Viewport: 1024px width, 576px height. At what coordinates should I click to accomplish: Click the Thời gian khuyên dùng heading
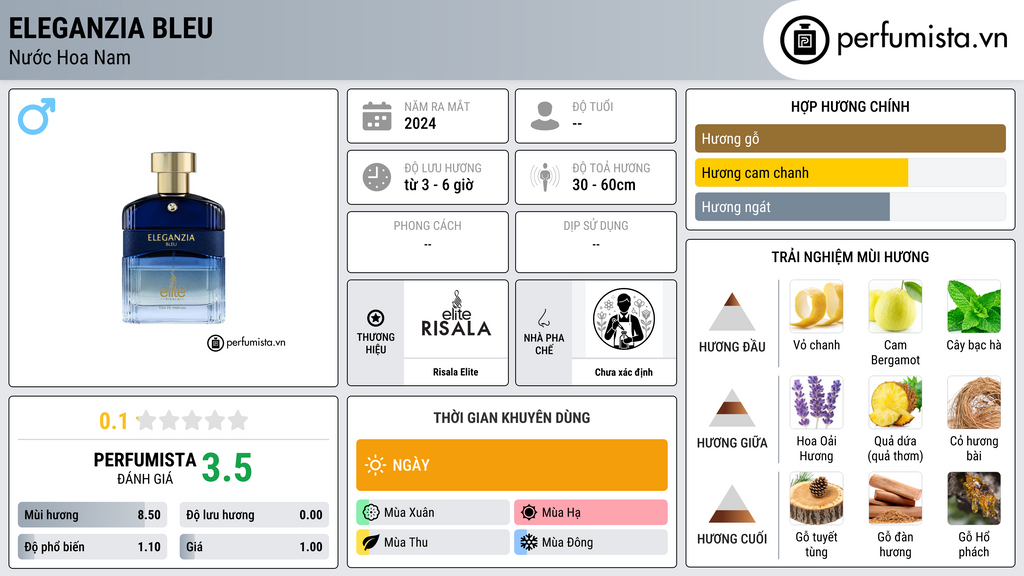pyautogui.click(x=512, y=417)
